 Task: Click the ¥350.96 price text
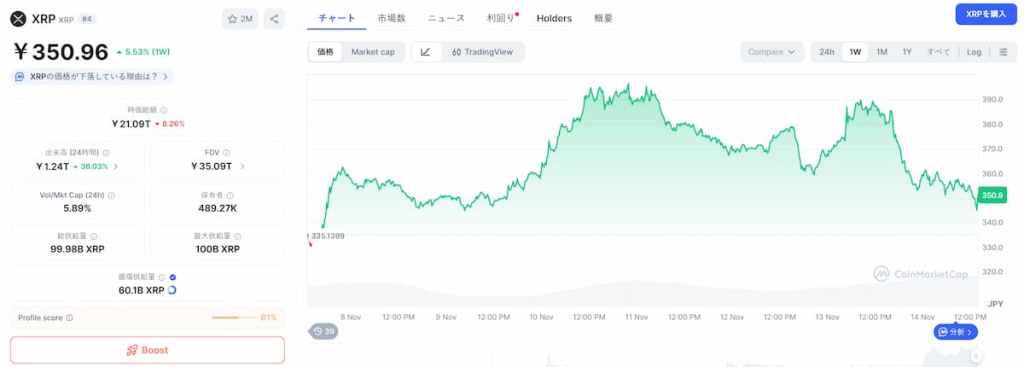61,52
